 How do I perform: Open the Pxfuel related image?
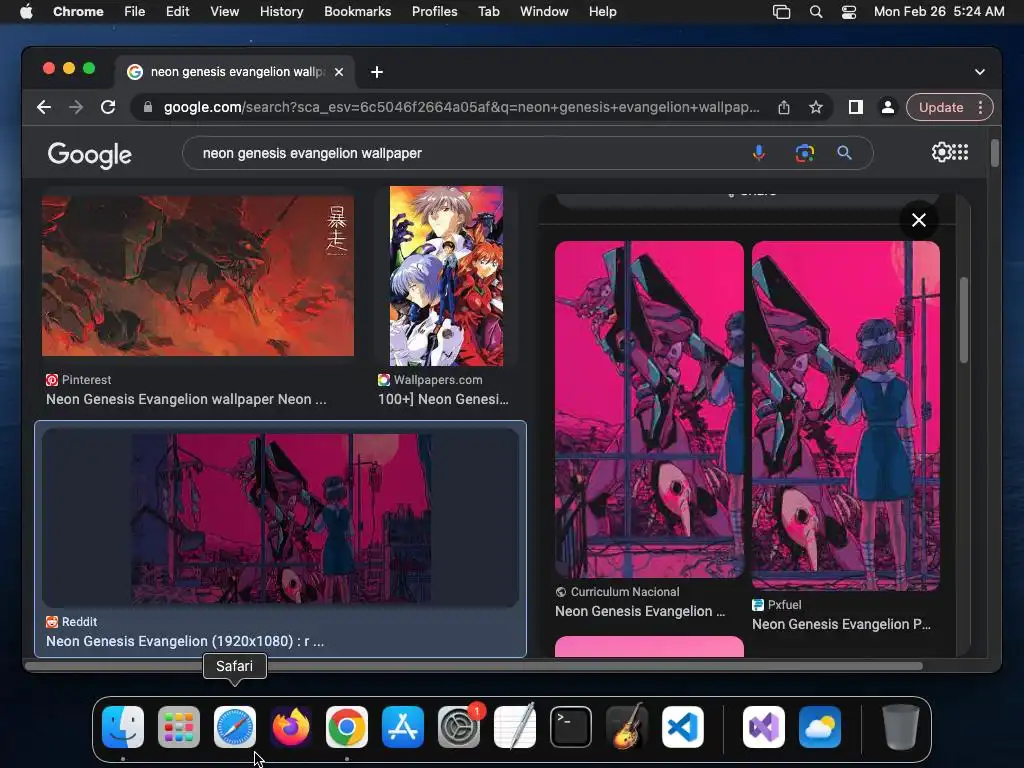coord(846,415)
